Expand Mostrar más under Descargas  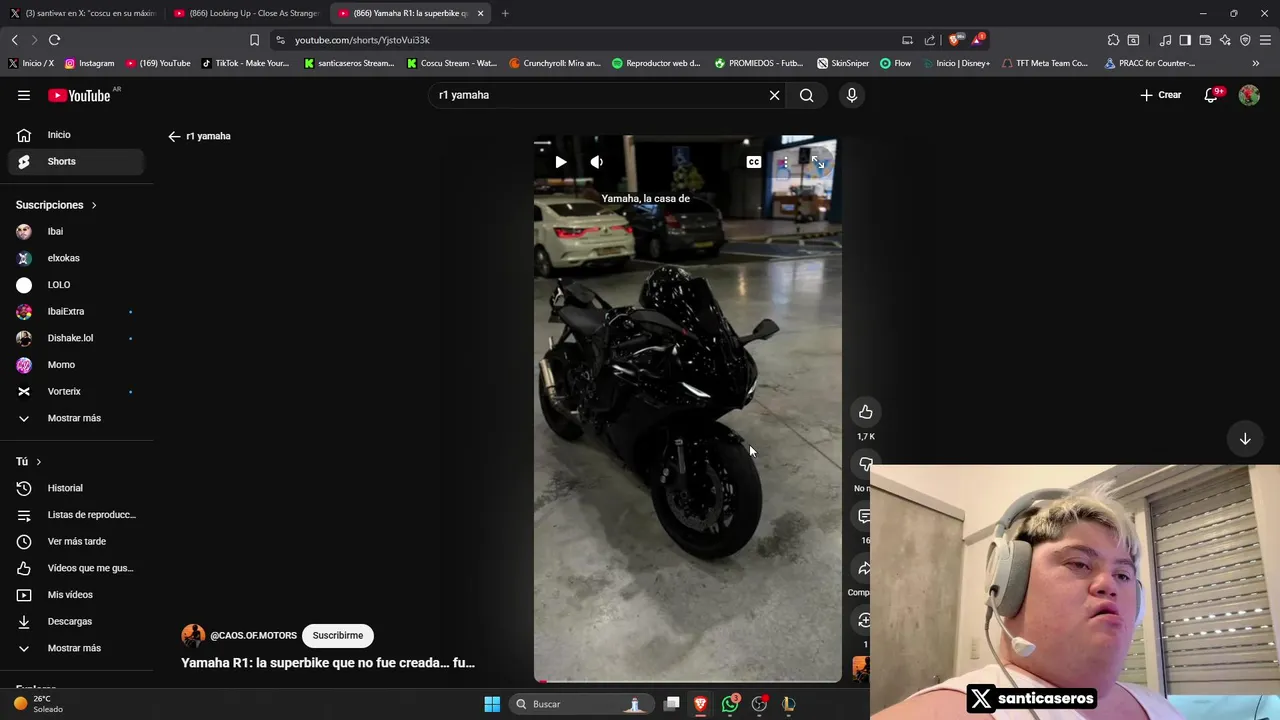coord(76,648)
